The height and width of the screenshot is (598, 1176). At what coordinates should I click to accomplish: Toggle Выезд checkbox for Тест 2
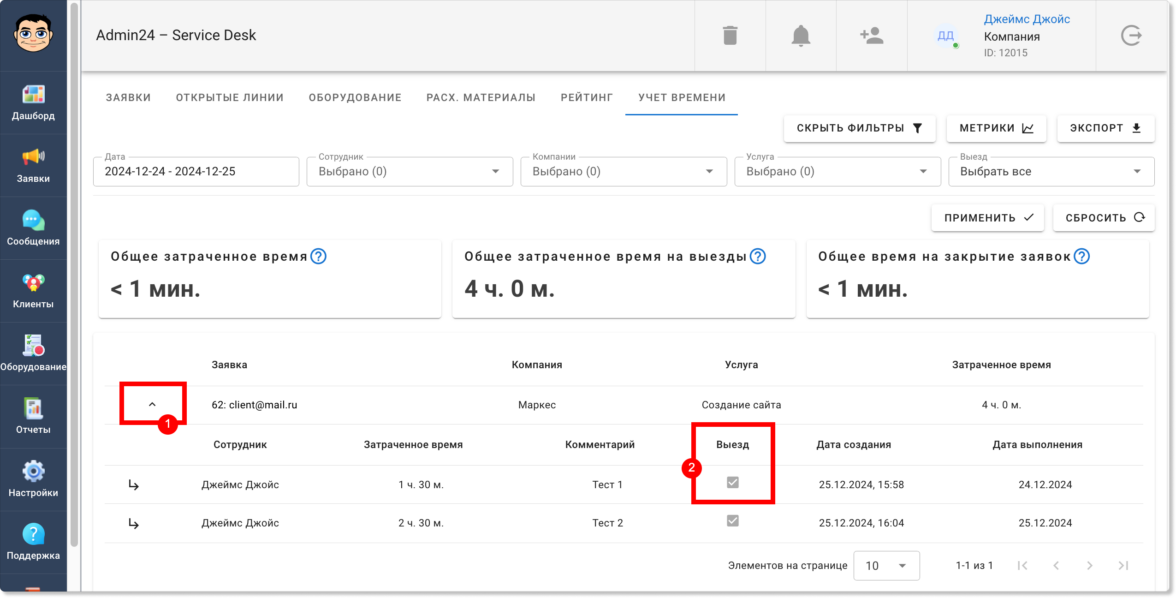point(733,521)
